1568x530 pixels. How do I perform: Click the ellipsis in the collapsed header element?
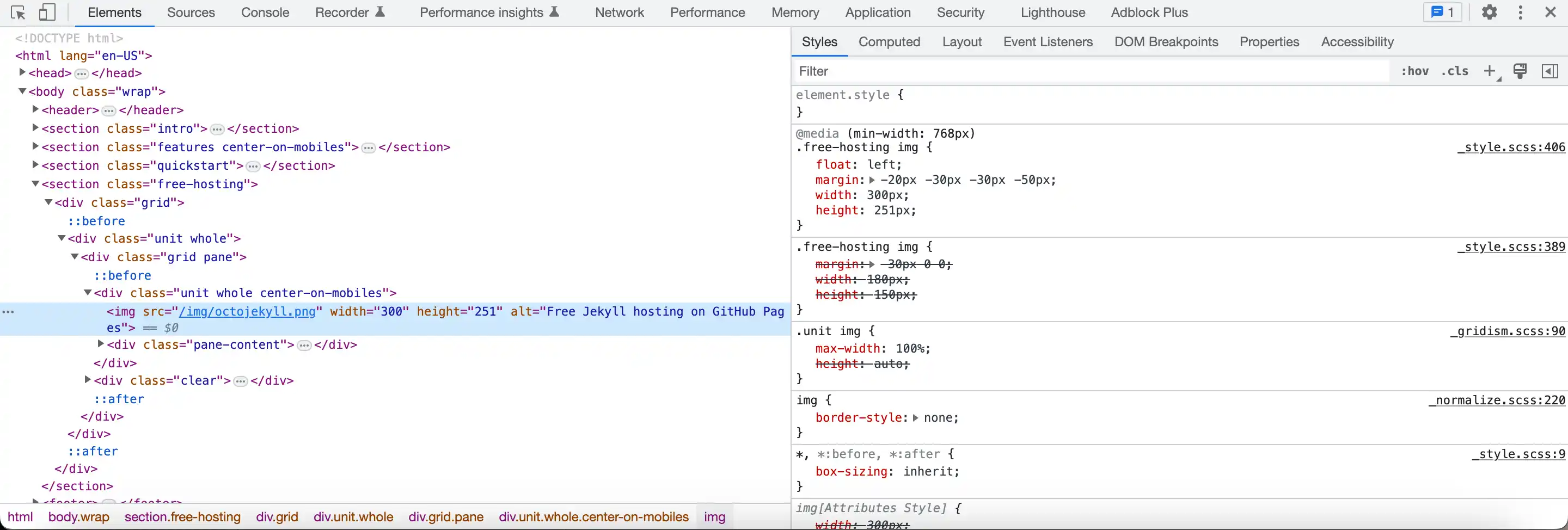109,111
